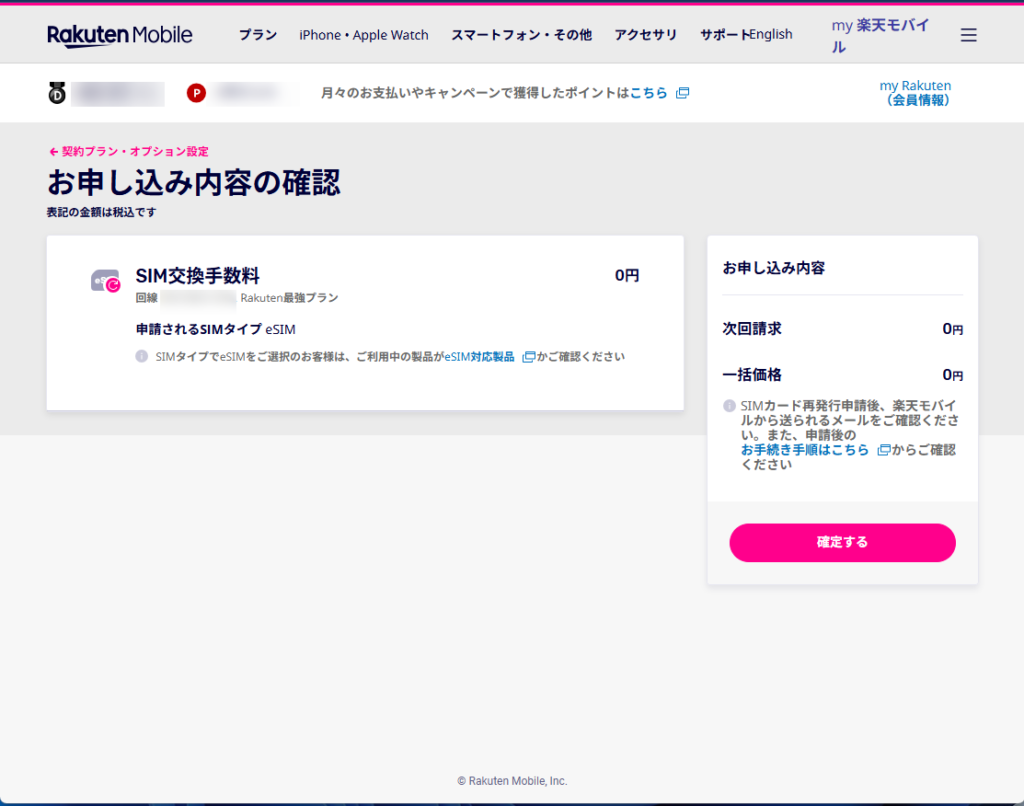Open the eSIM対応製品 link
This screenshot has width=1024, height=806.
pos(480,357)
